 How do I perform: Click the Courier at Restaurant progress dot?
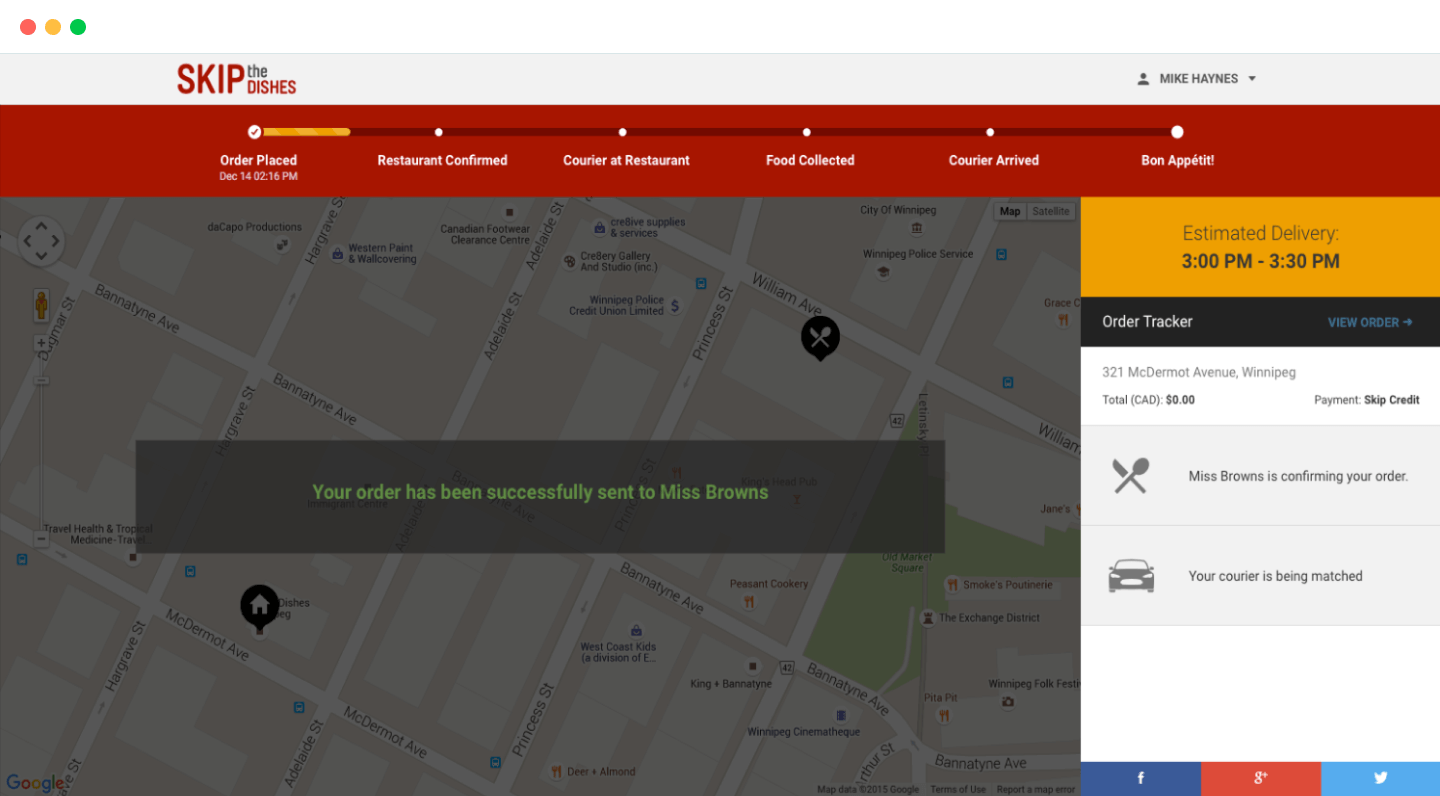pos(623,132)
